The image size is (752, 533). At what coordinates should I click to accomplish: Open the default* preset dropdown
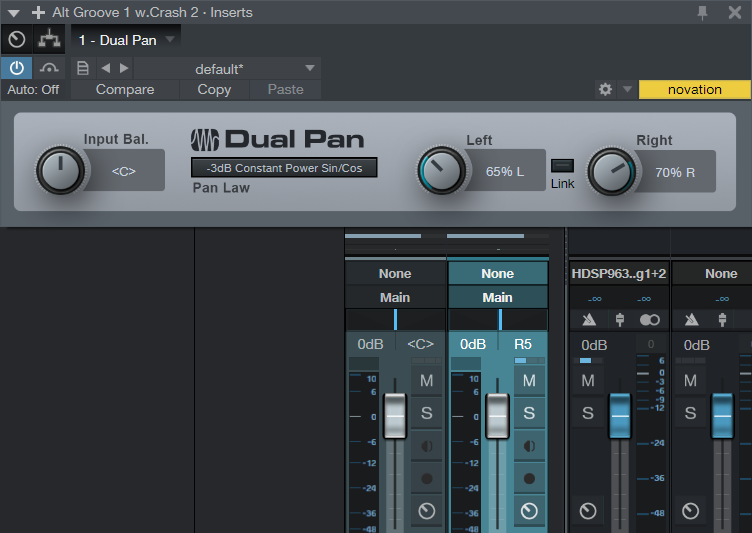click(x=227, y=69)
